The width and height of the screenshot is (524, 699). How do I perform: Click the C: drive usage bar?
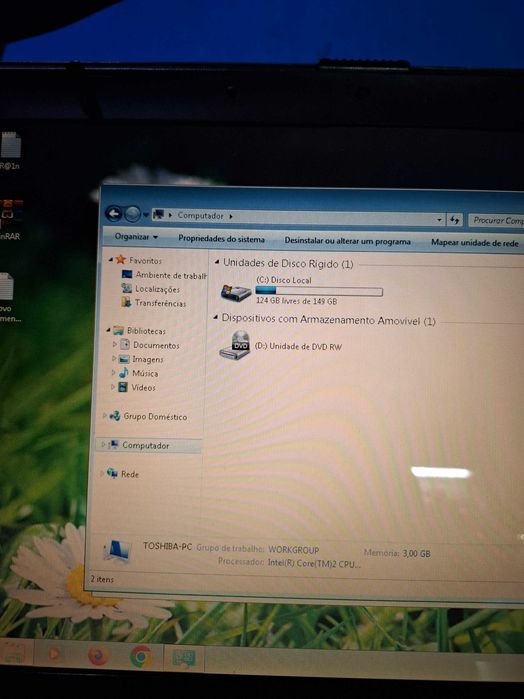click(x=319, y=292)
